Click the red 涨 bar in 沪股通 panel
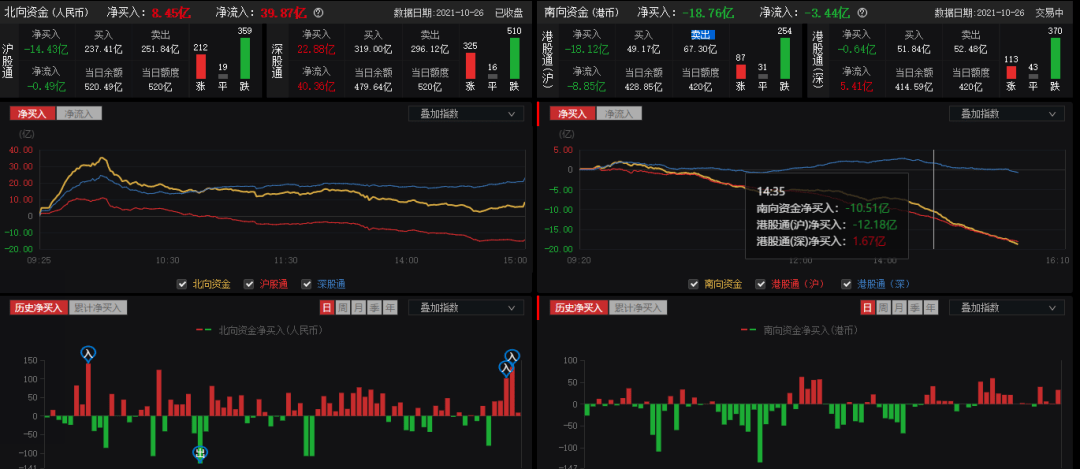Image resolution: width=1080 pixels, height=469 pixels. (x=200, y=66)
